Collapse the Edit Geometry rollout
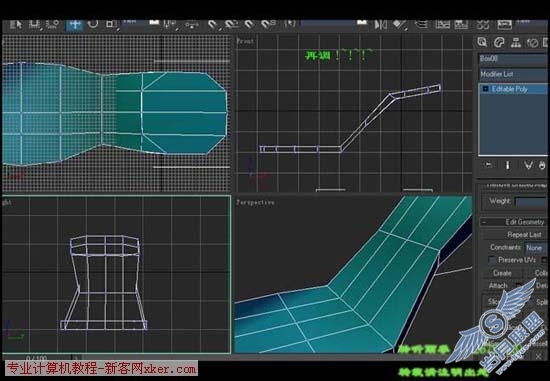 514,222
